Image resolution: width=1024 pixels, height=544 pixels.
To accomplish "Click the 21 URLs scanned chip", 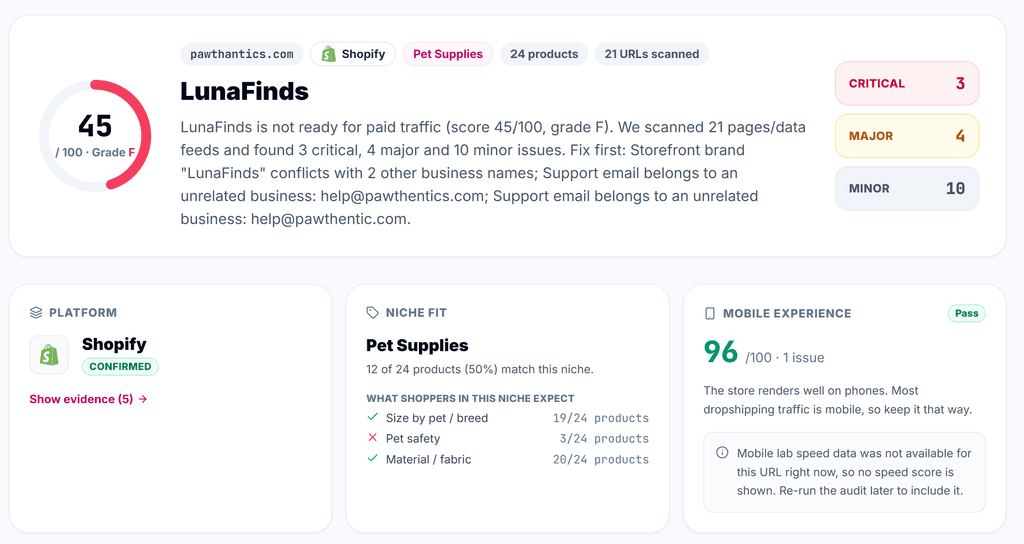I will pos(652,54).
